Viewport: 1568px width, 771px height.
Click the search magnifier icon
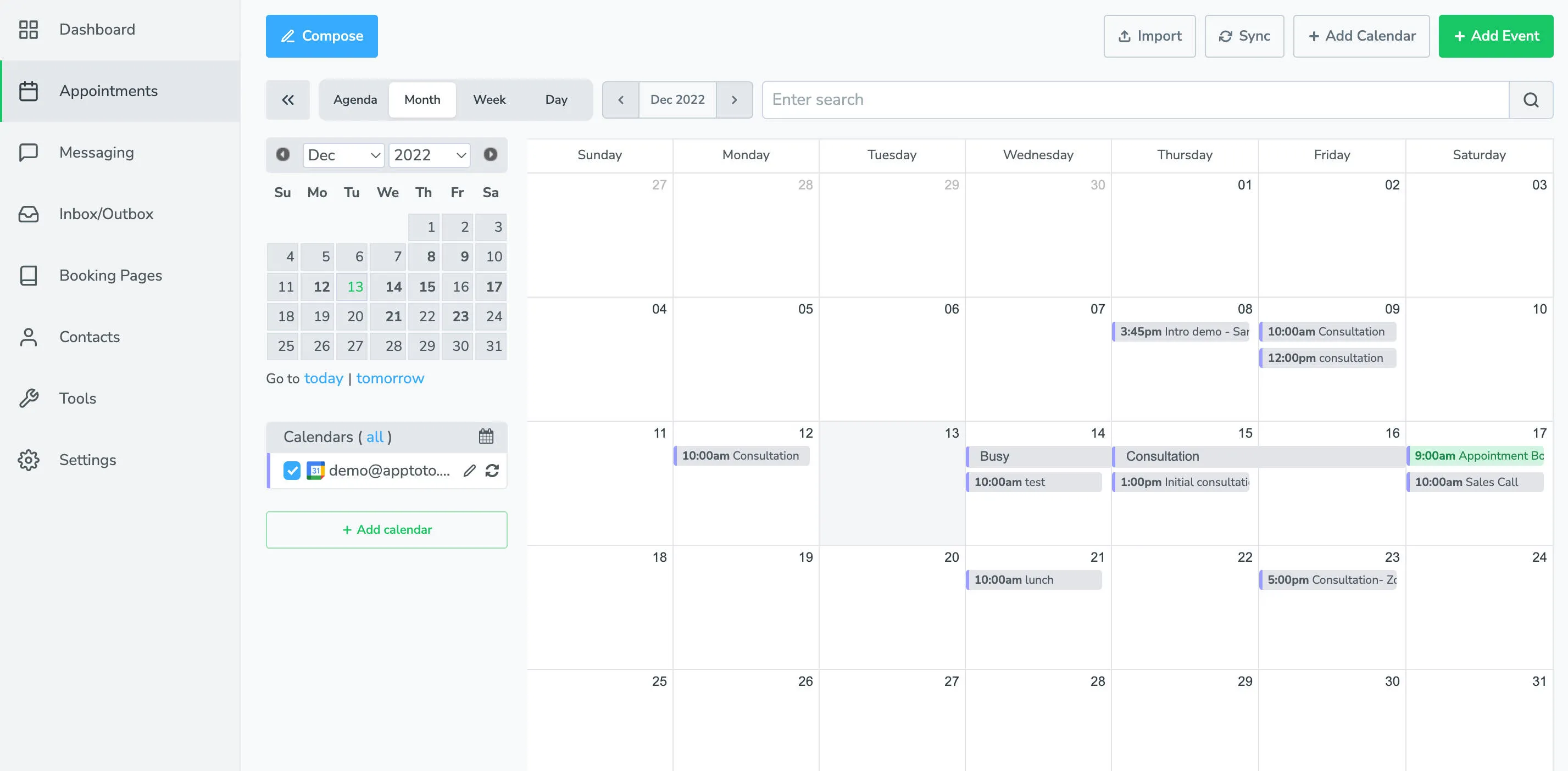click(1531, 99)
